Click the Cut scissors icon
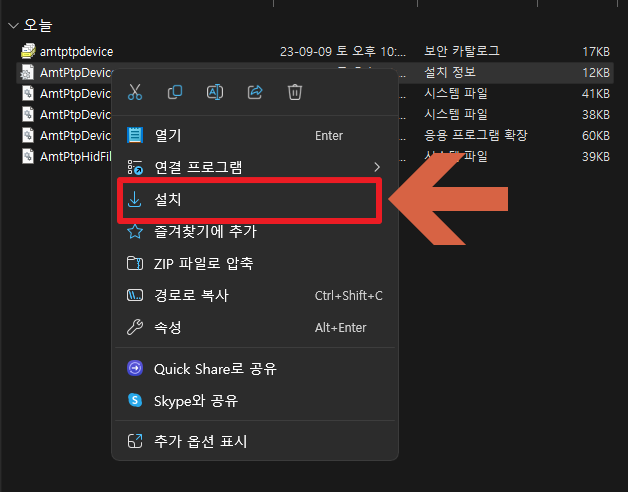 pos(135,92)
